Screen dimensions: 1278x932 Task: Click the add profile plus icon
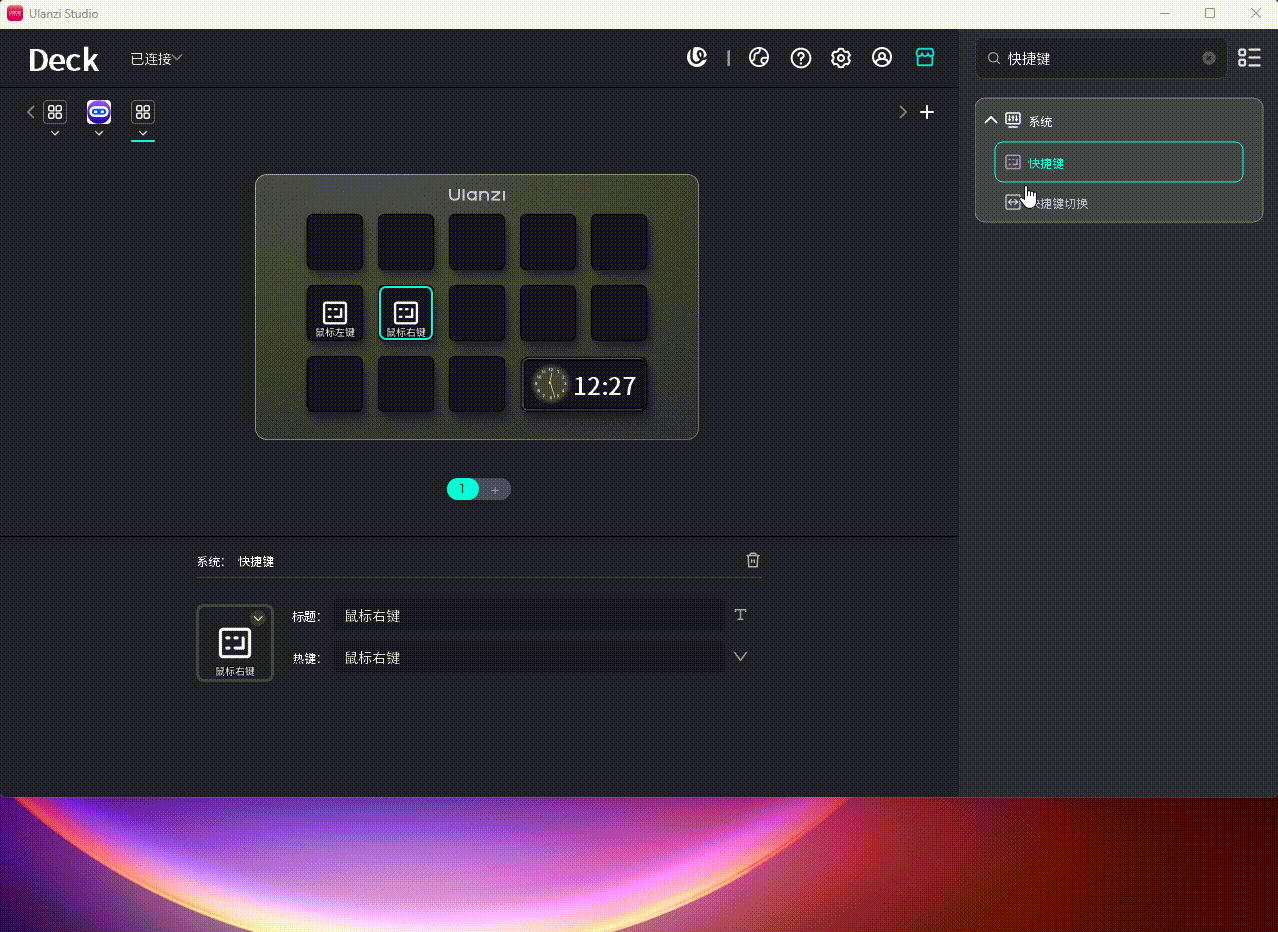927,112
